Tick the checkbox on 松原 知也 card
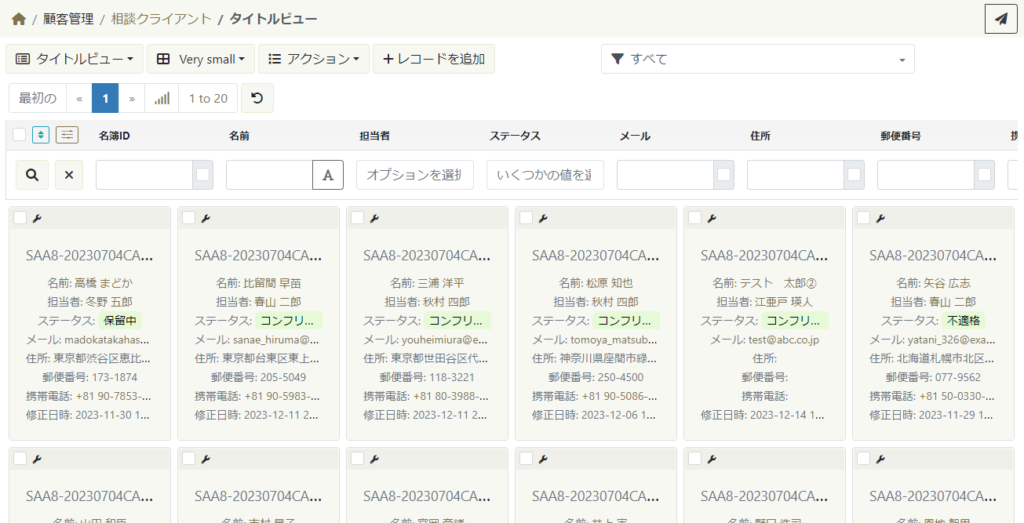1024x523 pixels. (526, 217)
